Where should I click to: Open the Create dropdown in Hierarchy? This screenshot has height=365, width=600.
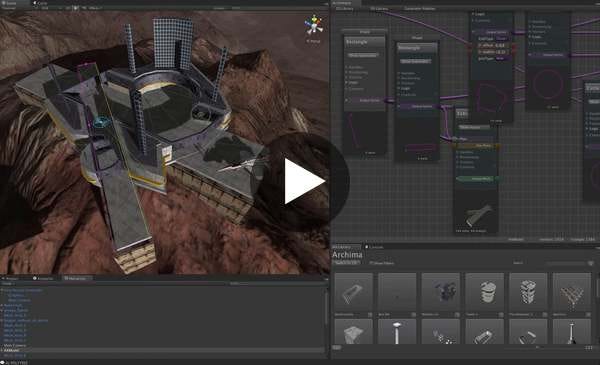8,284
